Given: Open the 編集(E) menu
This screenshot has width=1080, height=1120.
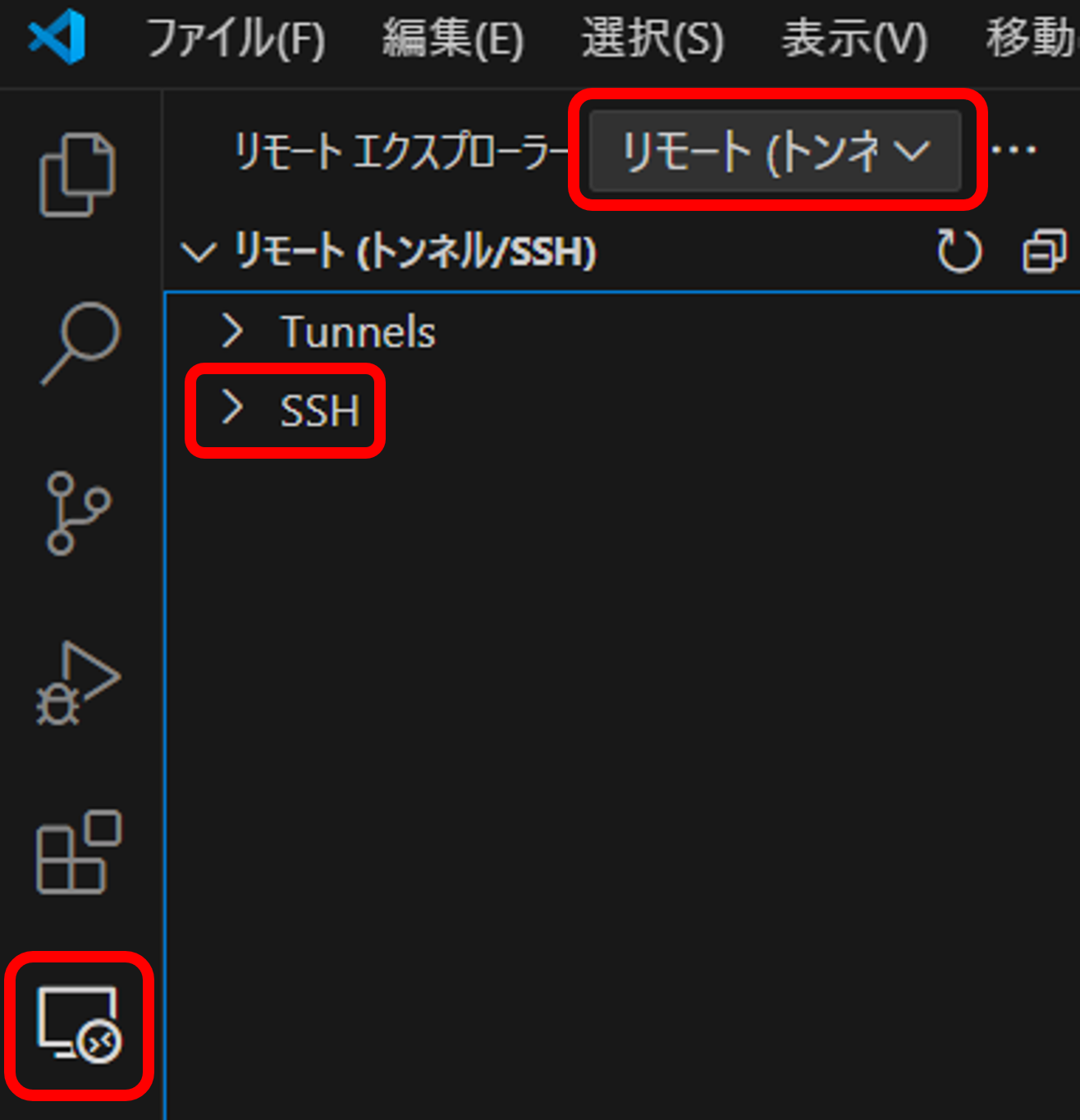Looking at the screenshot, I should coord(452,39).
